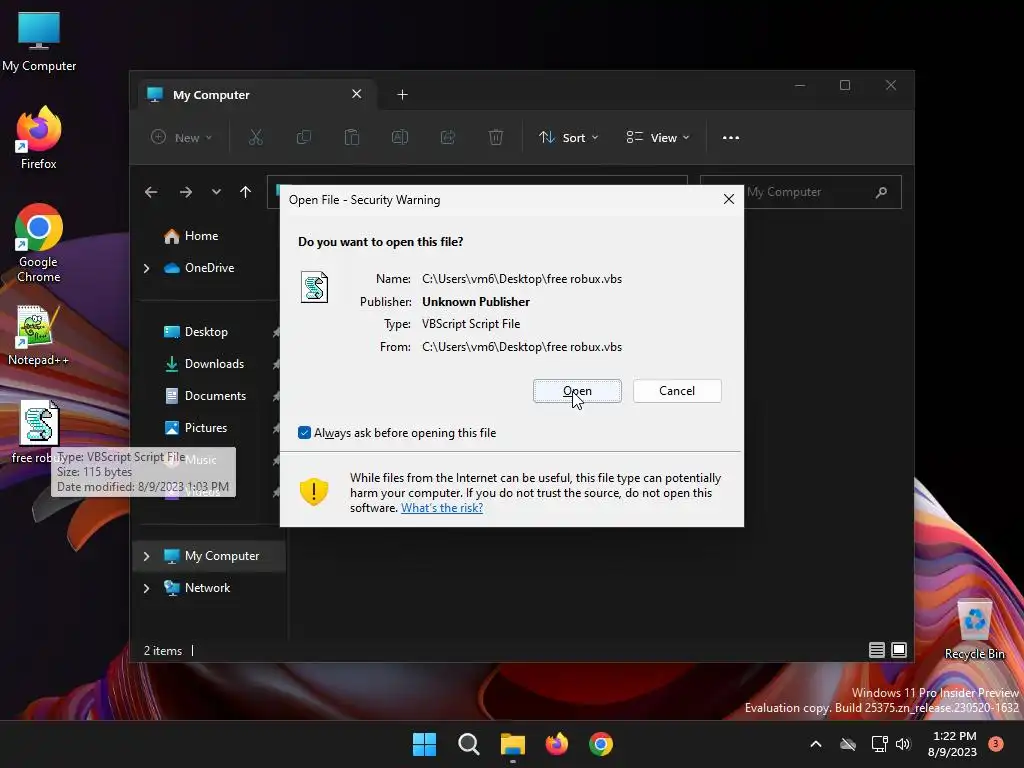Click the VBScript file icon in the dialog
This screenshot has width=1024, height=768.
pyautogui.click(x=314, y=287)
